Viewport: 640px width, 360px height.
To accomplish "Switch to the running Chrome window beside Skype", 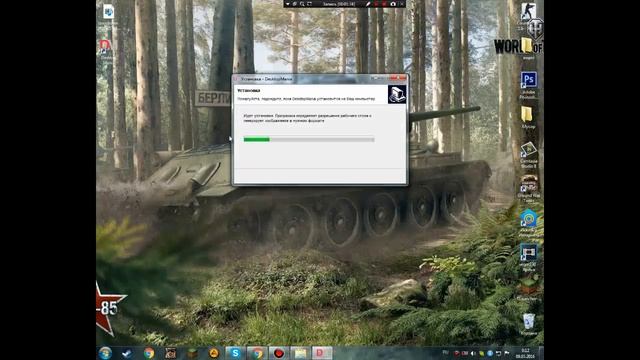I will (257, 353).
